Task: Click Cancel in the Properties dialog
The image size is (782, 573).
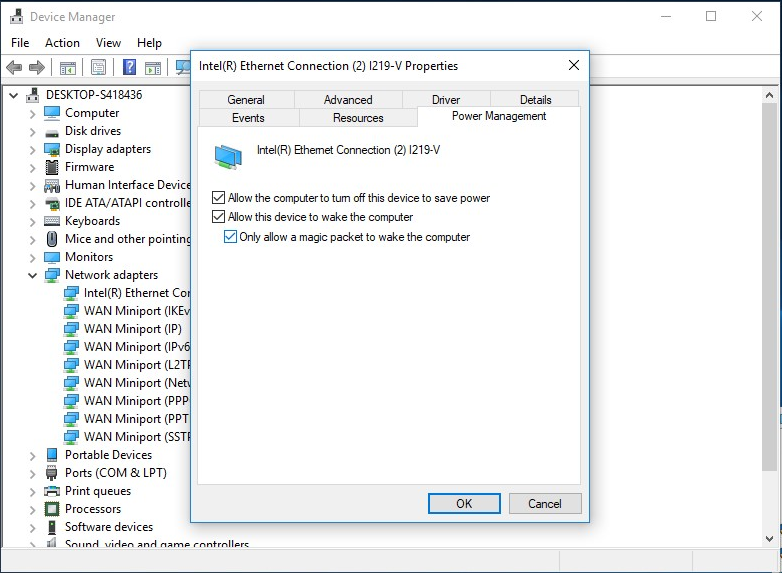Action: click(545, 504)
